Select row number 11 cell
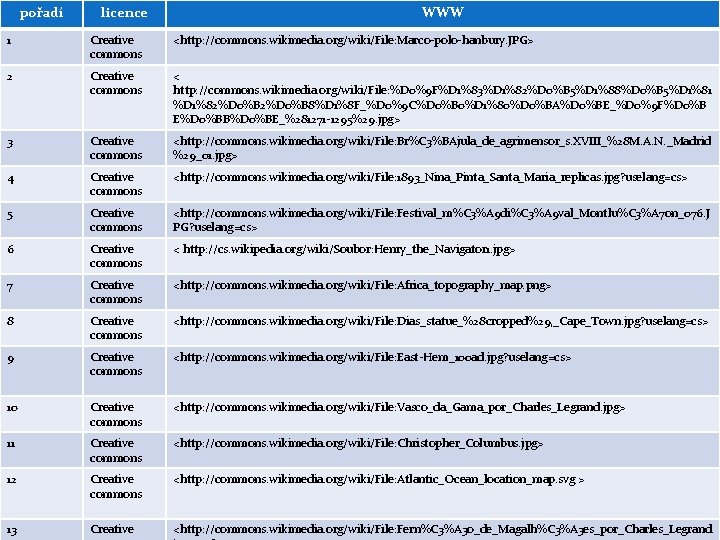This screenshot has width=720, height=540. [41, 450]
